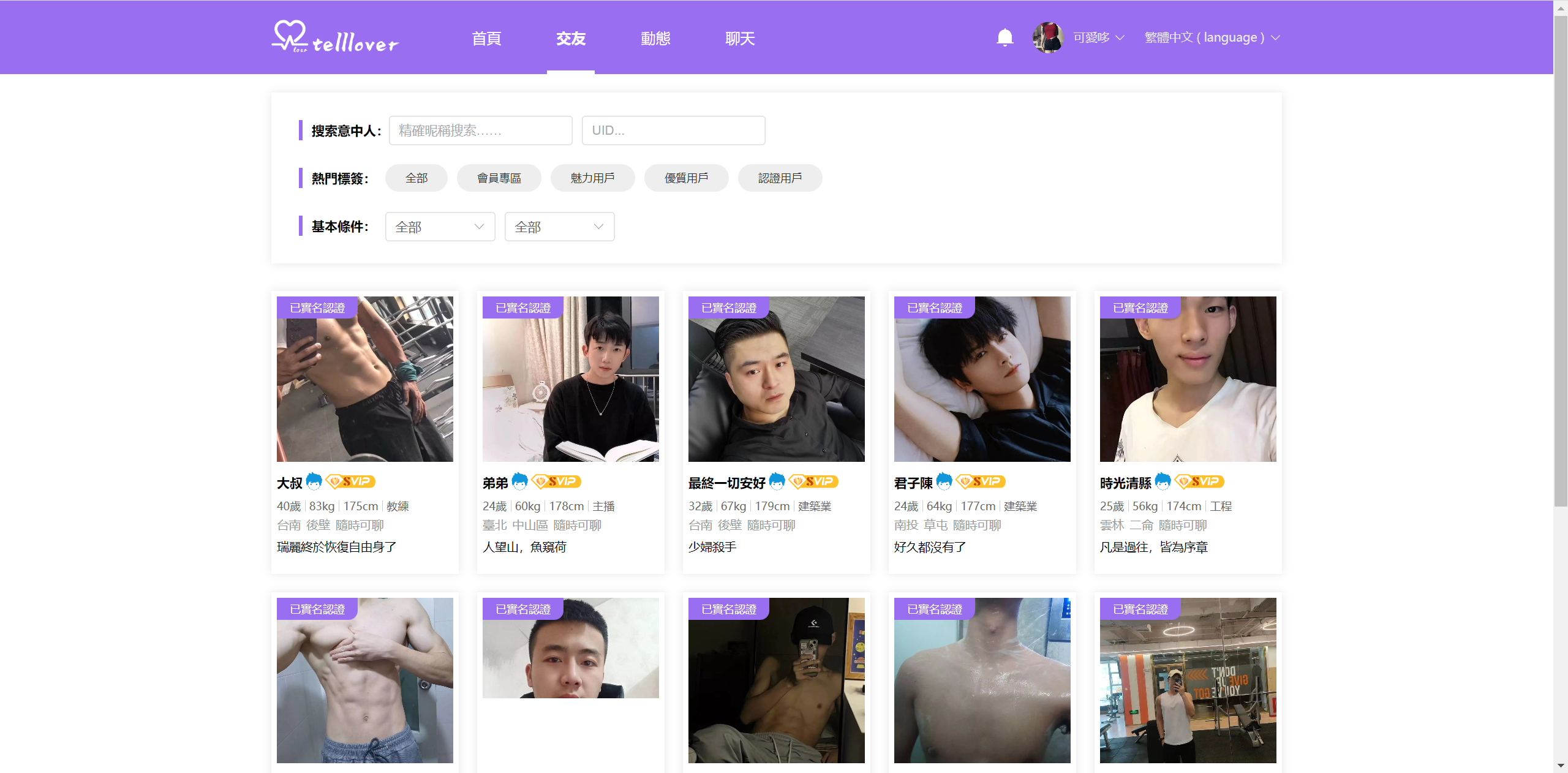Click the user avatar in header
The image size is (1568, 773).
(x=1047, y=37)
